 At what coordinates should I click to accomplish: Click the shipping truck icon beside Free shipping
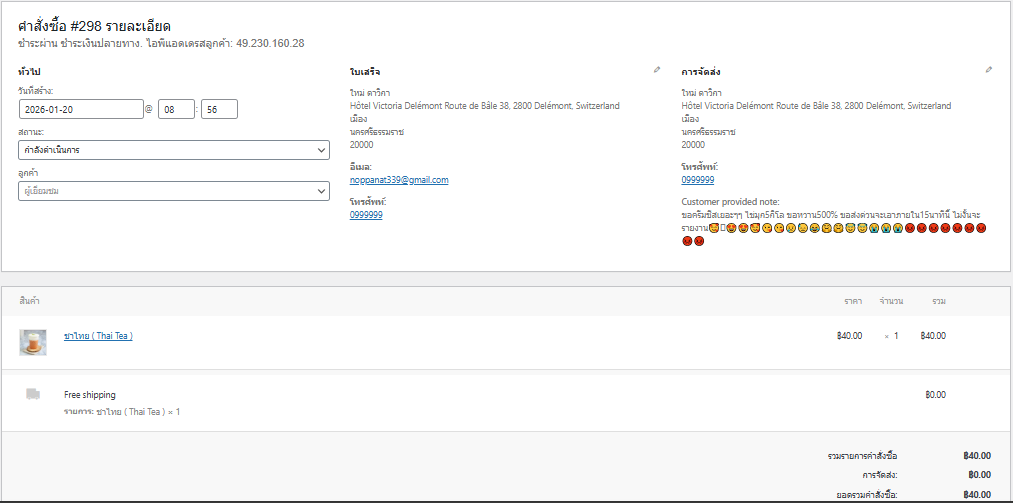tap(33, 395)
